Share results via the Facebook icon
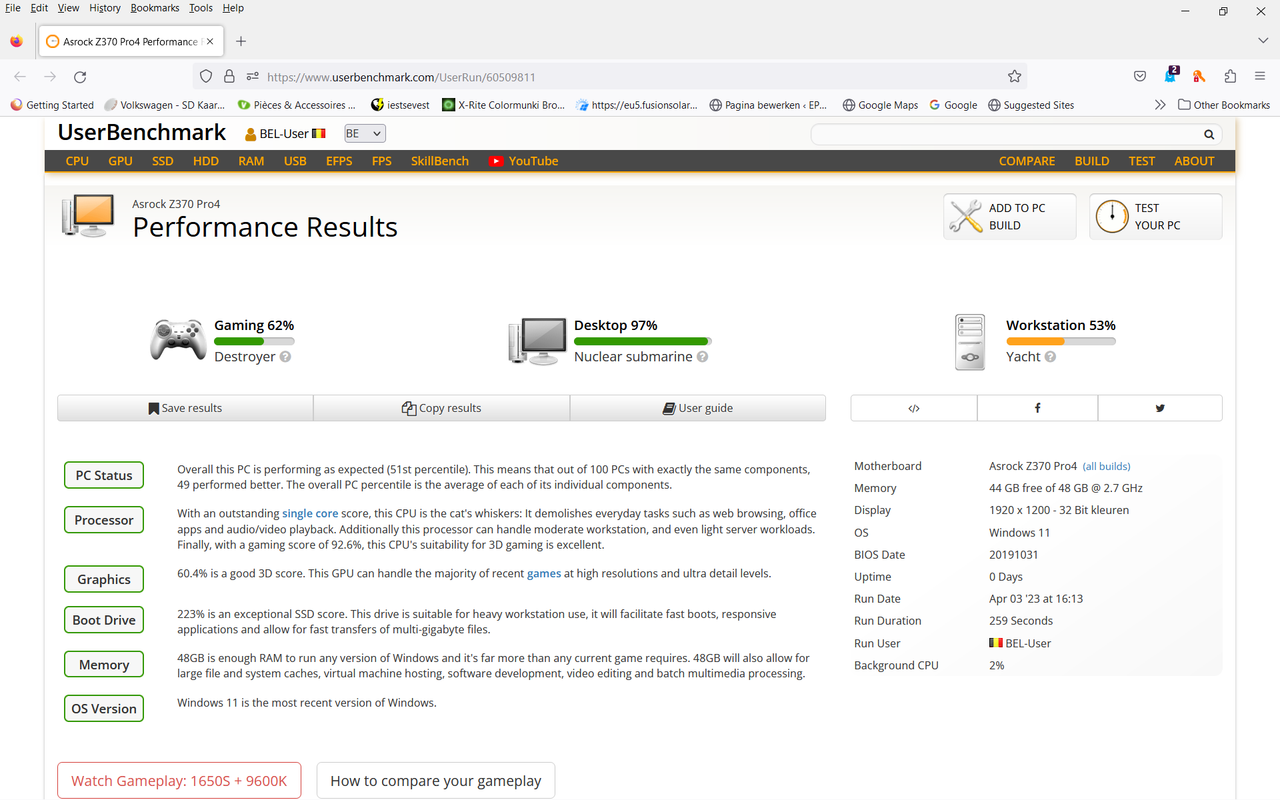Image resolution: width=1280 pixels, height=800 pixels. (1037, 408)
